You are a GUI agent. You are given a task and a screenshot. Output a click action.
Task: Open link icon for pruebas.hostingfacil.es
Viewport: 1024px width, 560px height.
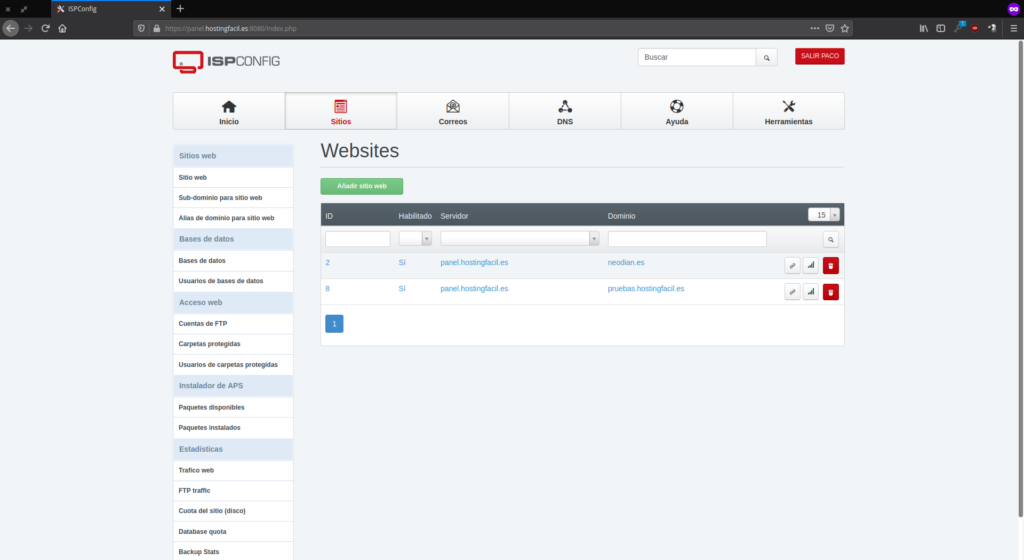click(792, 292)
